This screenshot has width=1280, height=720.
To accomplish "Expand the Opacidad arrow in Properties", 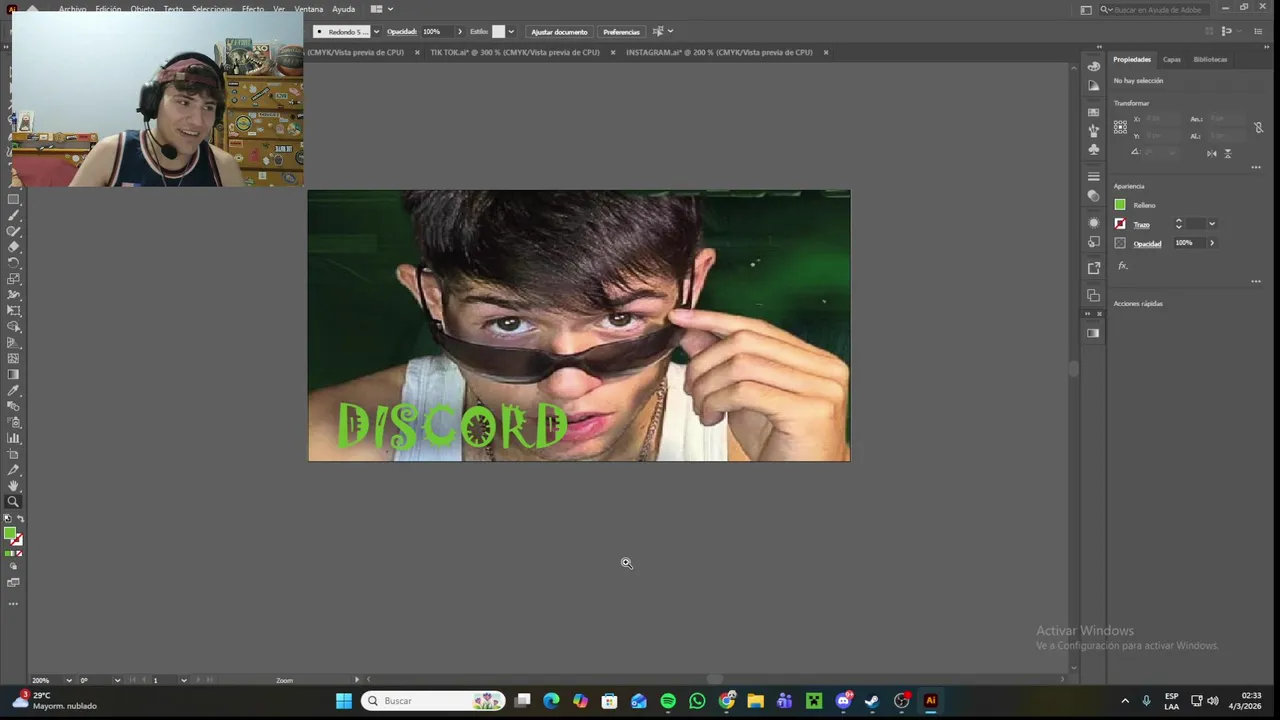I will point(1212,243).
